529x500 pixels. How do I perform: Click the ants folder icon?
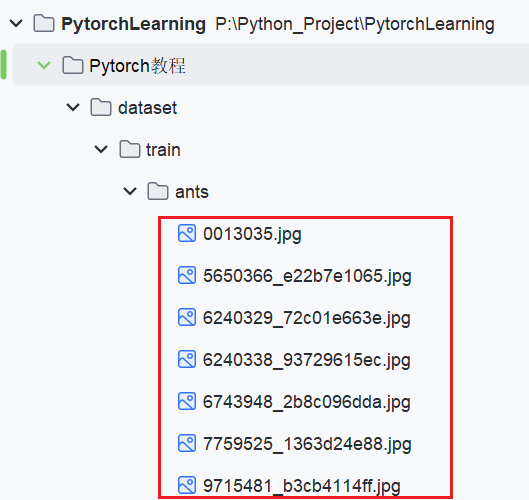coord(158,191)
